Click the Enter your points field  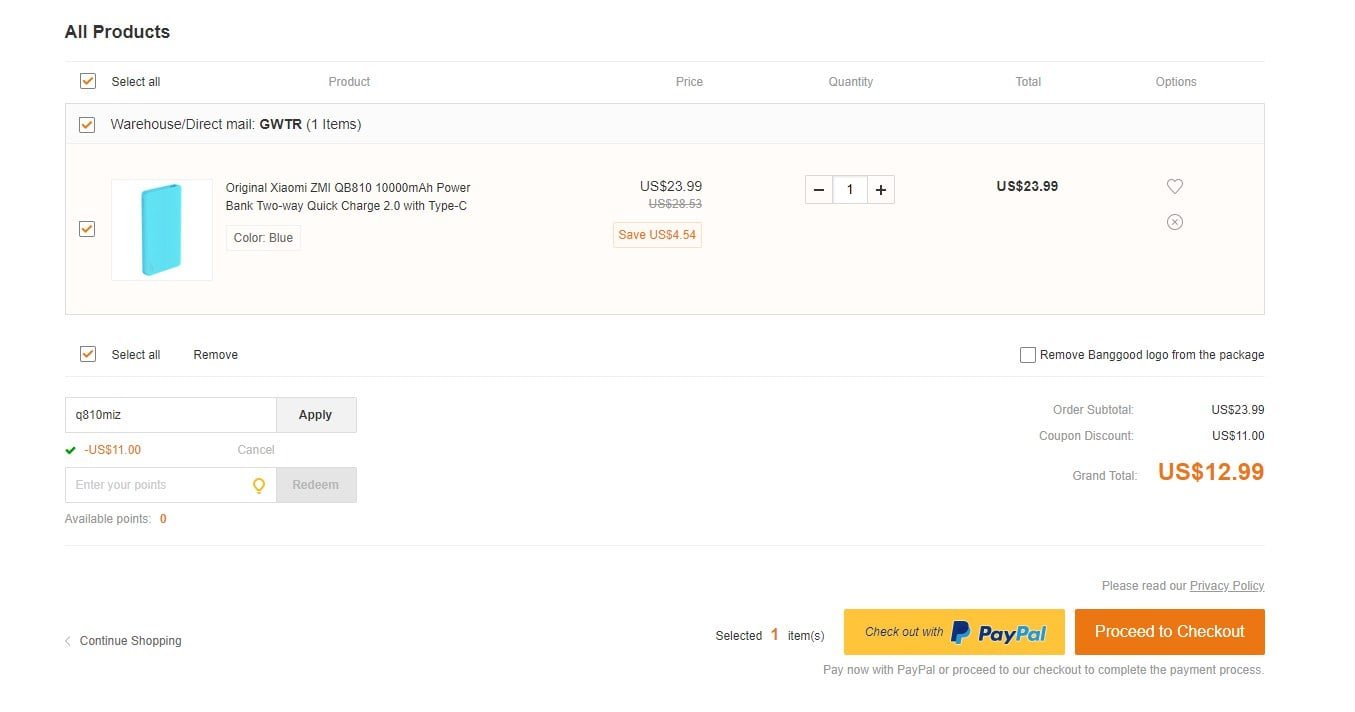(170, 485)
